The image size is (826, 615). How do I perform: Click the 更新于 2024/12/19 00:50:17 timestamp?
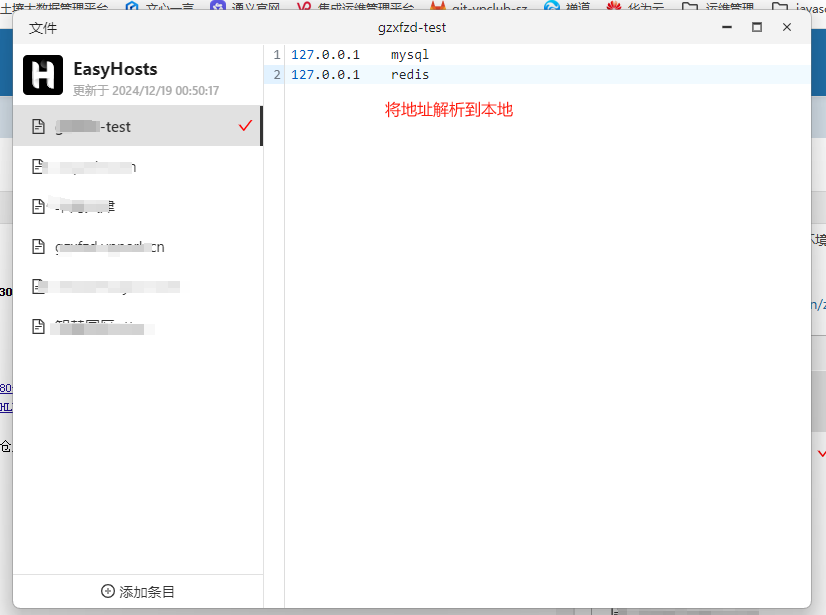[x=146, y=91]
